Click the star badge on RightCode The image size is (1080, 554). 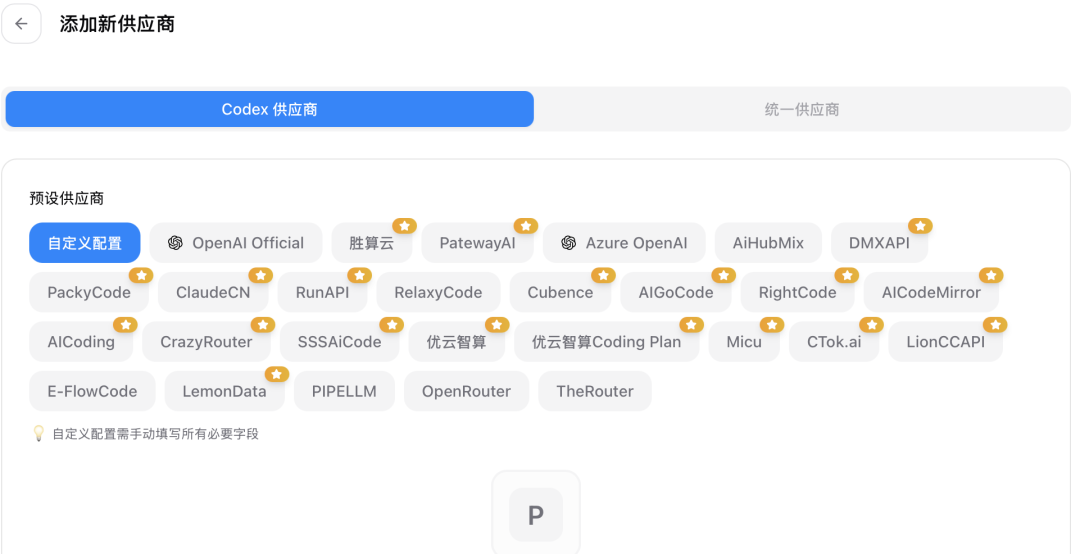(847, 275)
